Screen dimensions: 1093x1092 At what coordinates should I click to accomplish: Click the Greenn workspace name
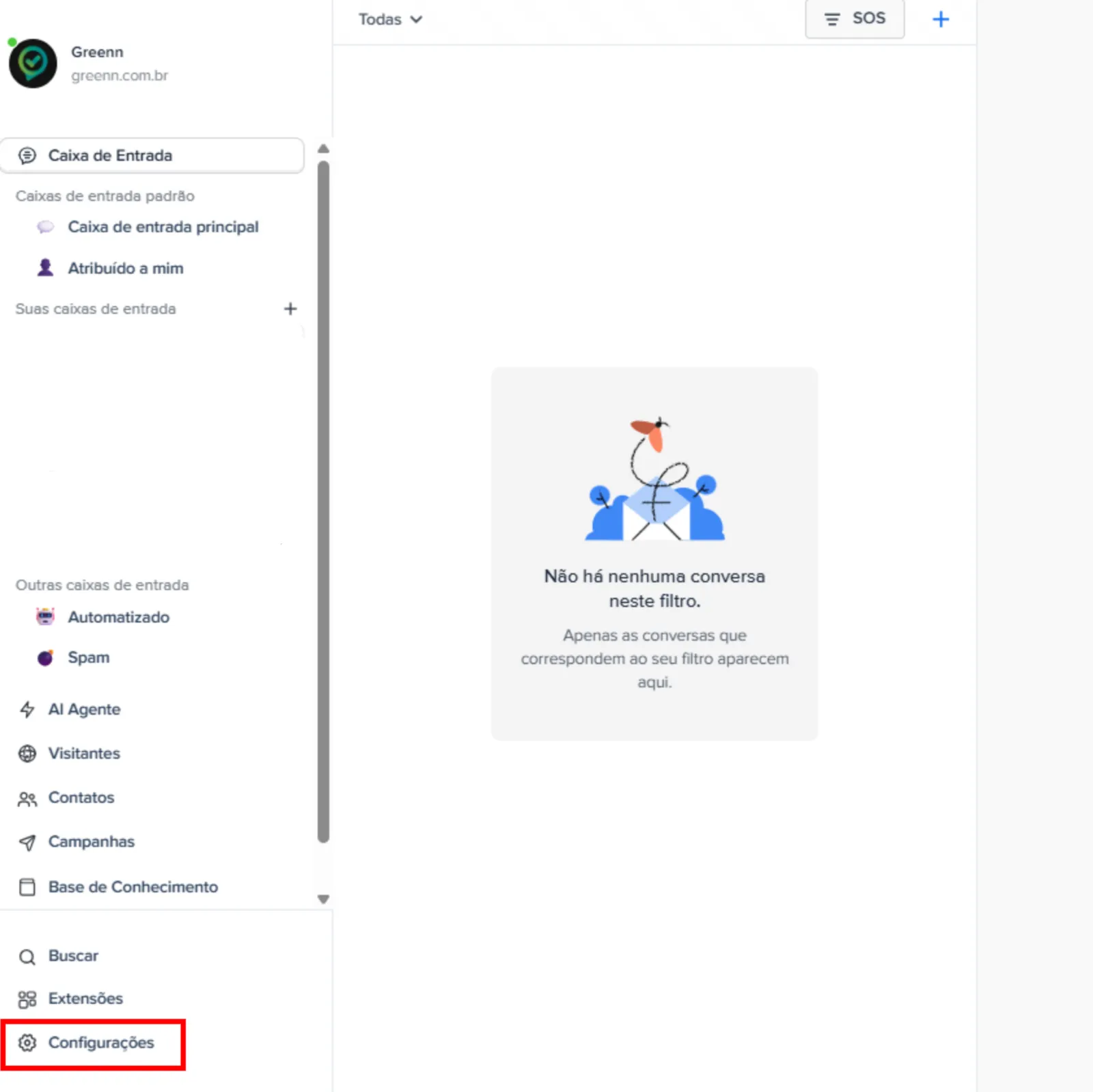coord(98,52)
